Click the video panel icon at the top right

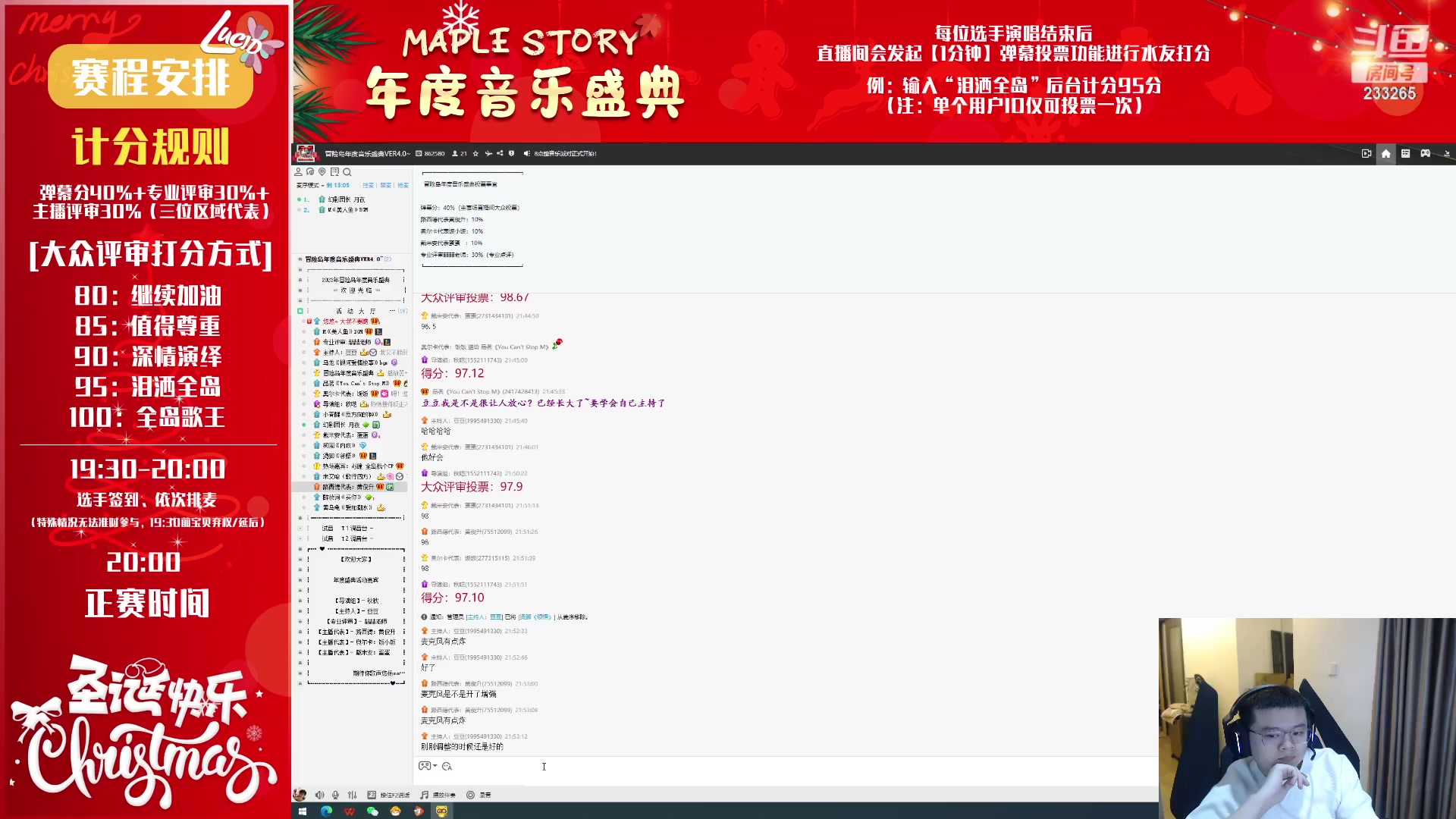(1367, 153)
